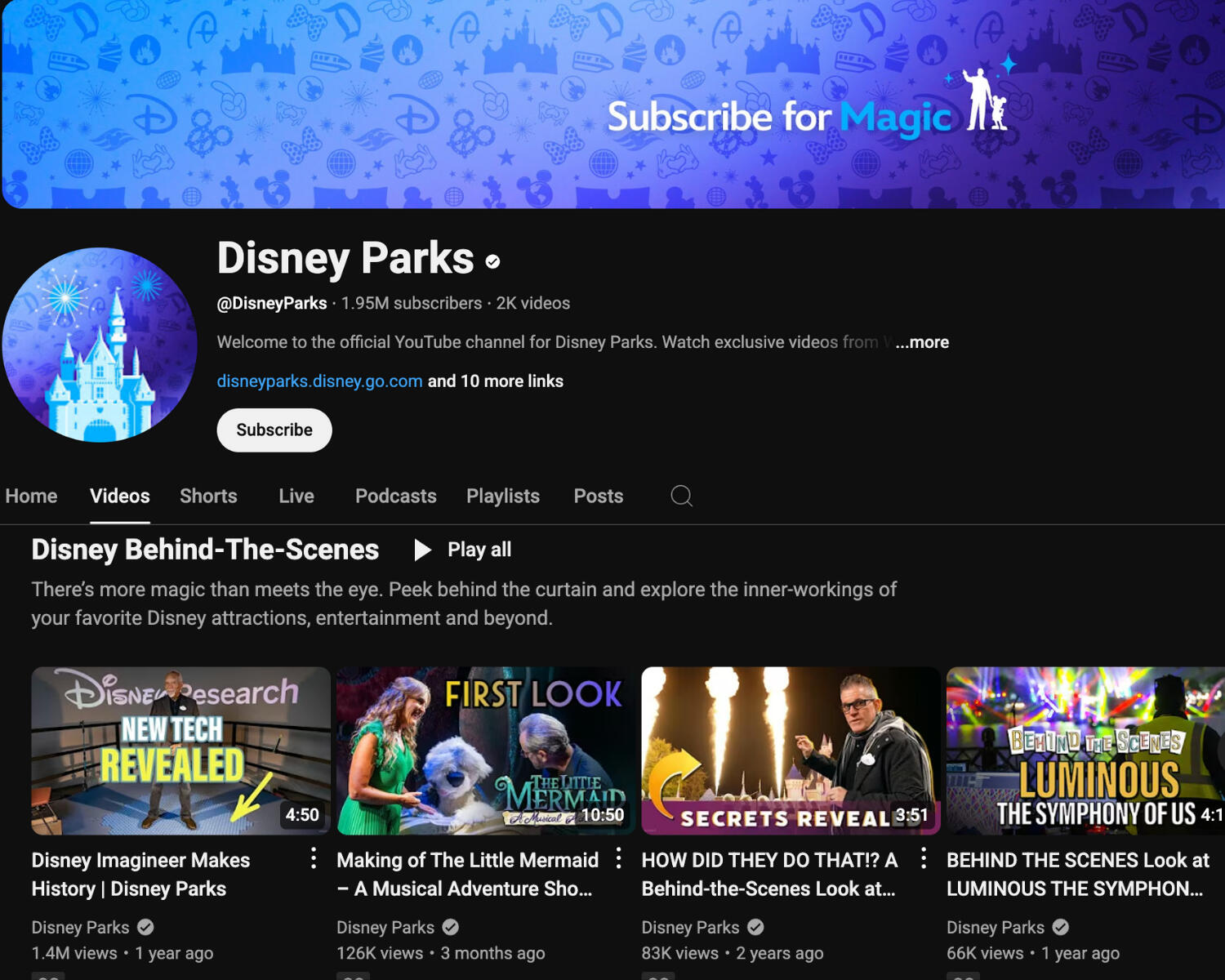Select the Podcasts tab
Image resolution: width=1225 pixels, height=980 pixels.
click(x=395, y=496)
